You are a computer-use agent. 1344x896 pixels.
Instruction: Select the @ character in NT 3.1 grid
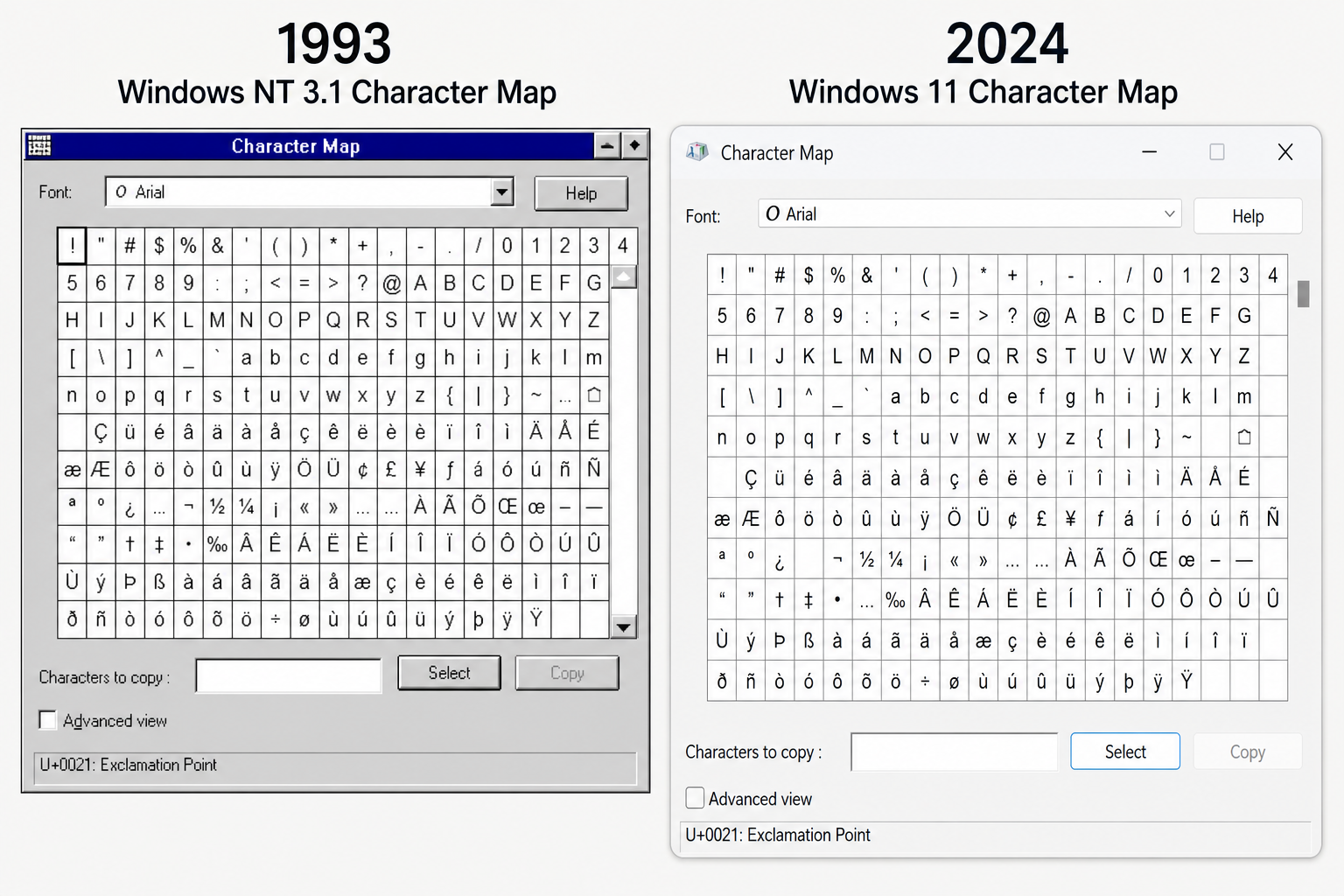pos(391,283)
